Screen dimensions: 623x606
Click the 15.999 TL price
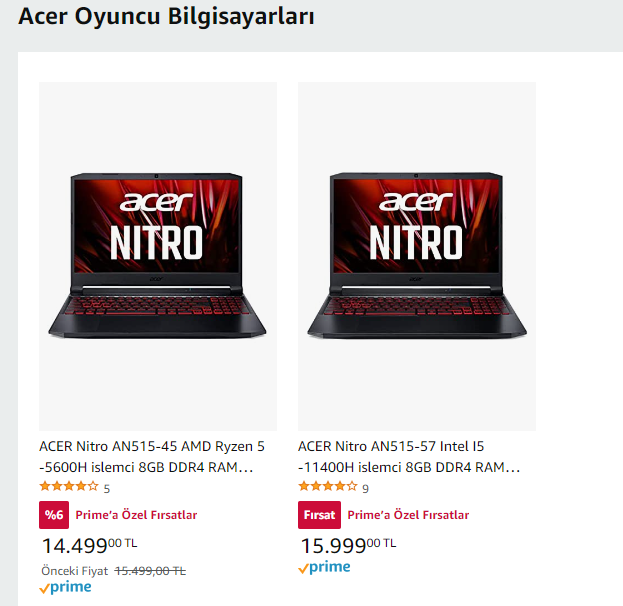[348, 545]
